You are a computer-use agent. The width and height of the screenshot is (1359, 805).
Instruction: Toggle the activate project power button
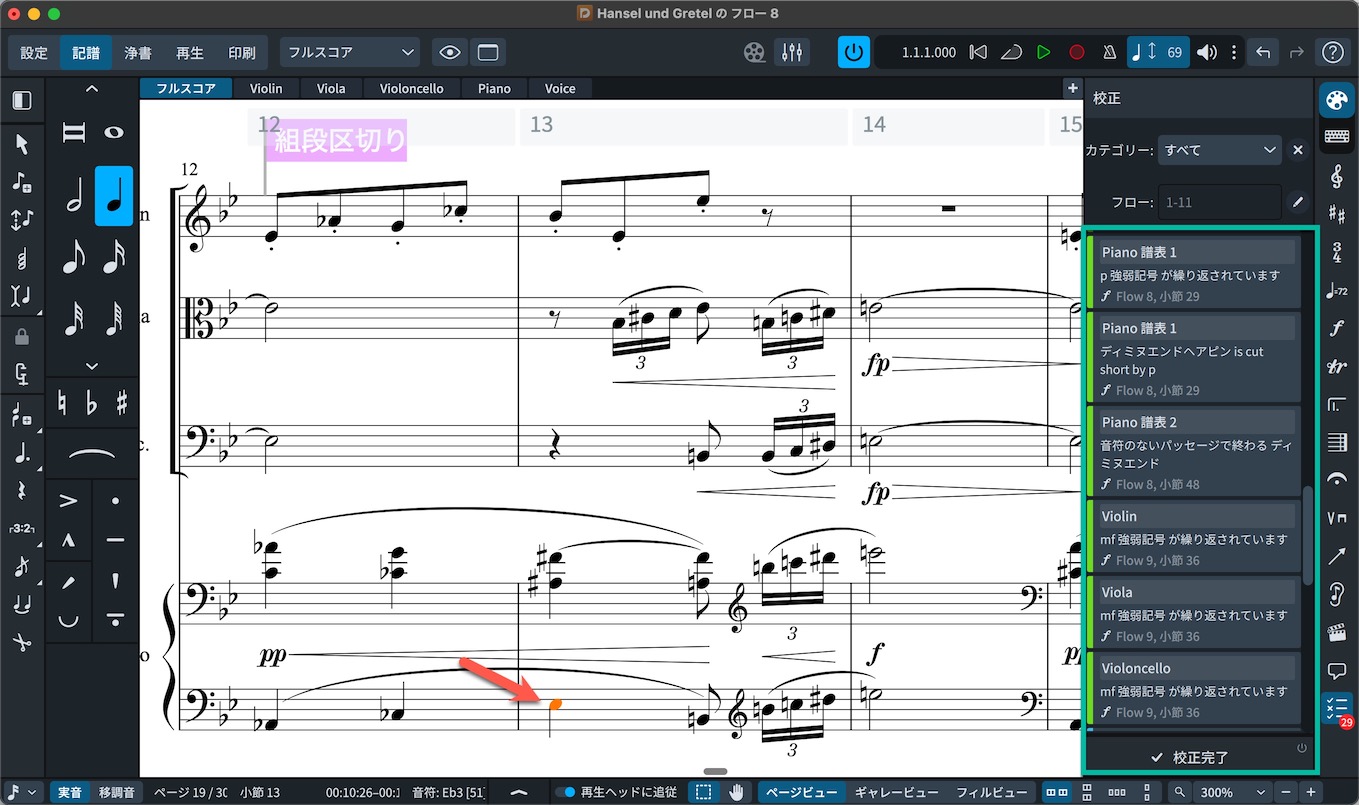coord(853,52)
